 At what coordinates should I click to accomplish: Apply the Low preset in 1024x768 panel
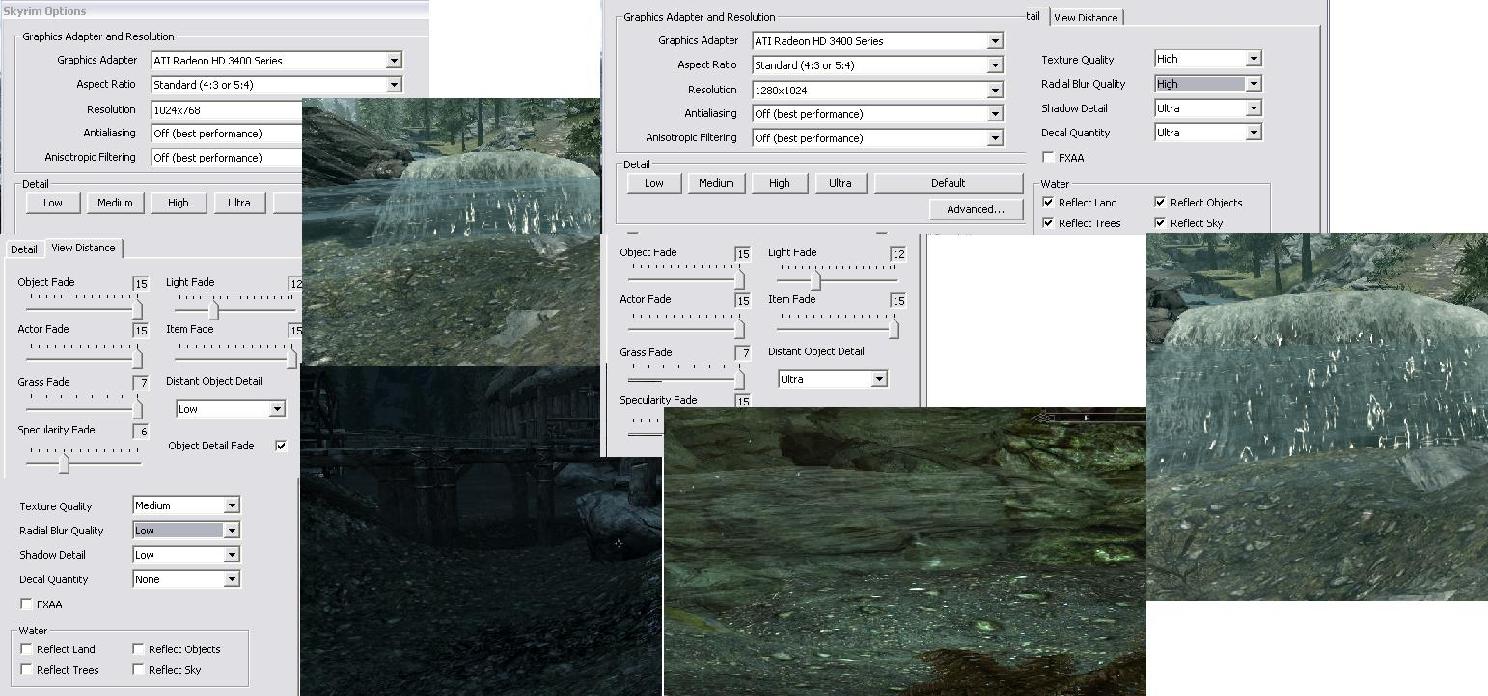[x=53, y=203]
